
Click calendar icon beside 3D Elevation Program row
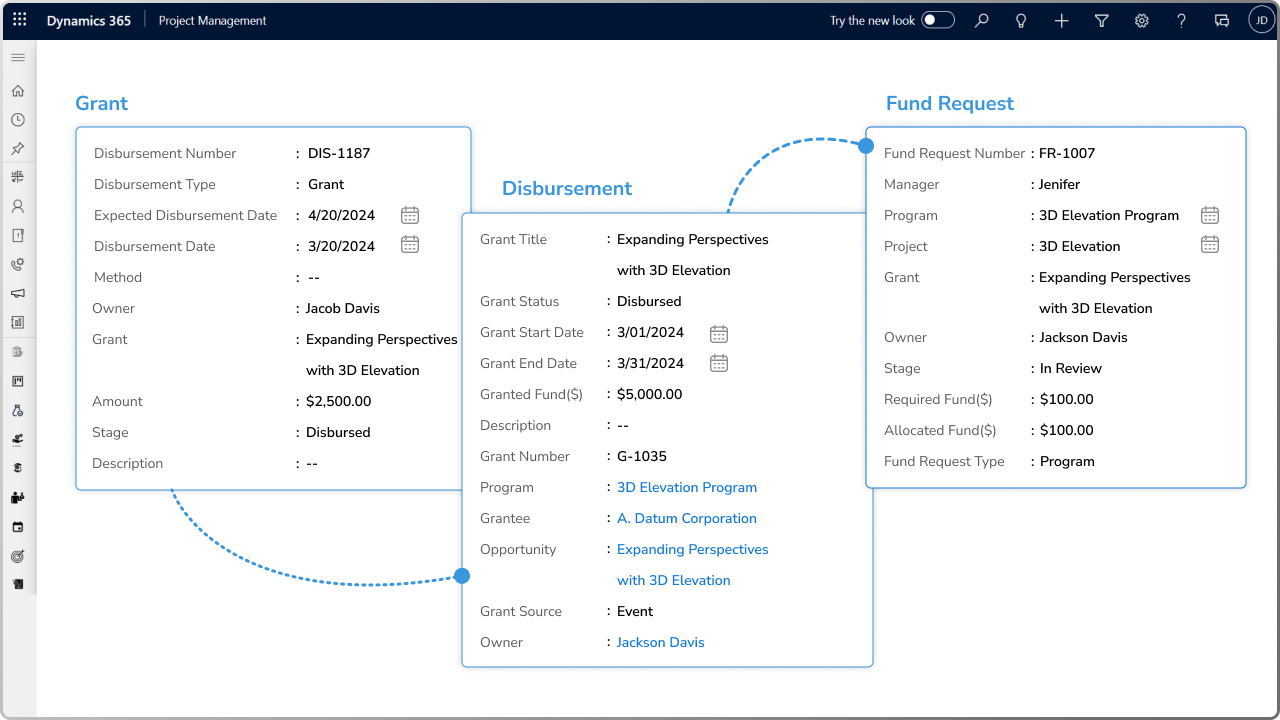1210,215
